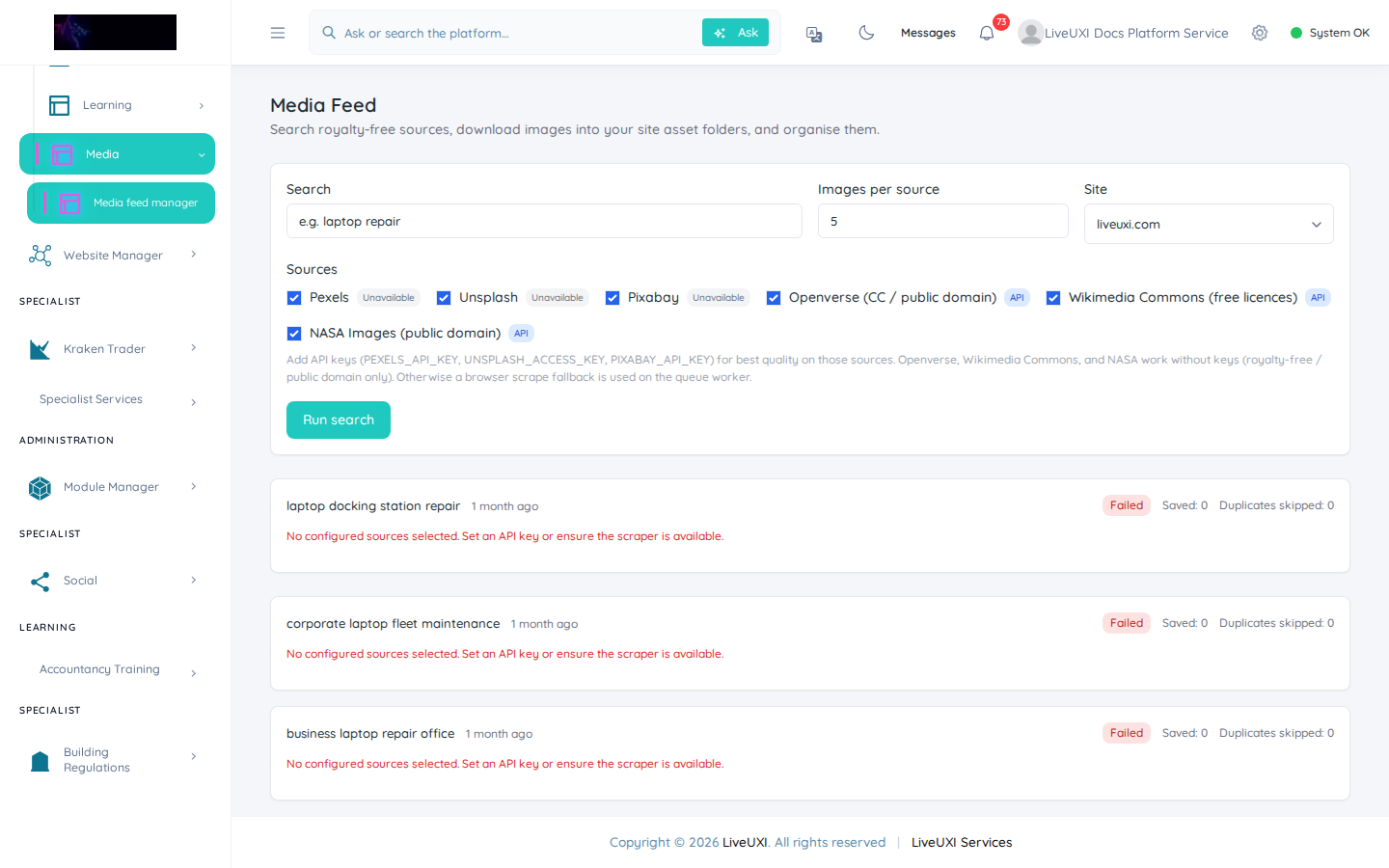Click the translate language icon
This screenshot has width=1389, height=868.
coord(814,34)
